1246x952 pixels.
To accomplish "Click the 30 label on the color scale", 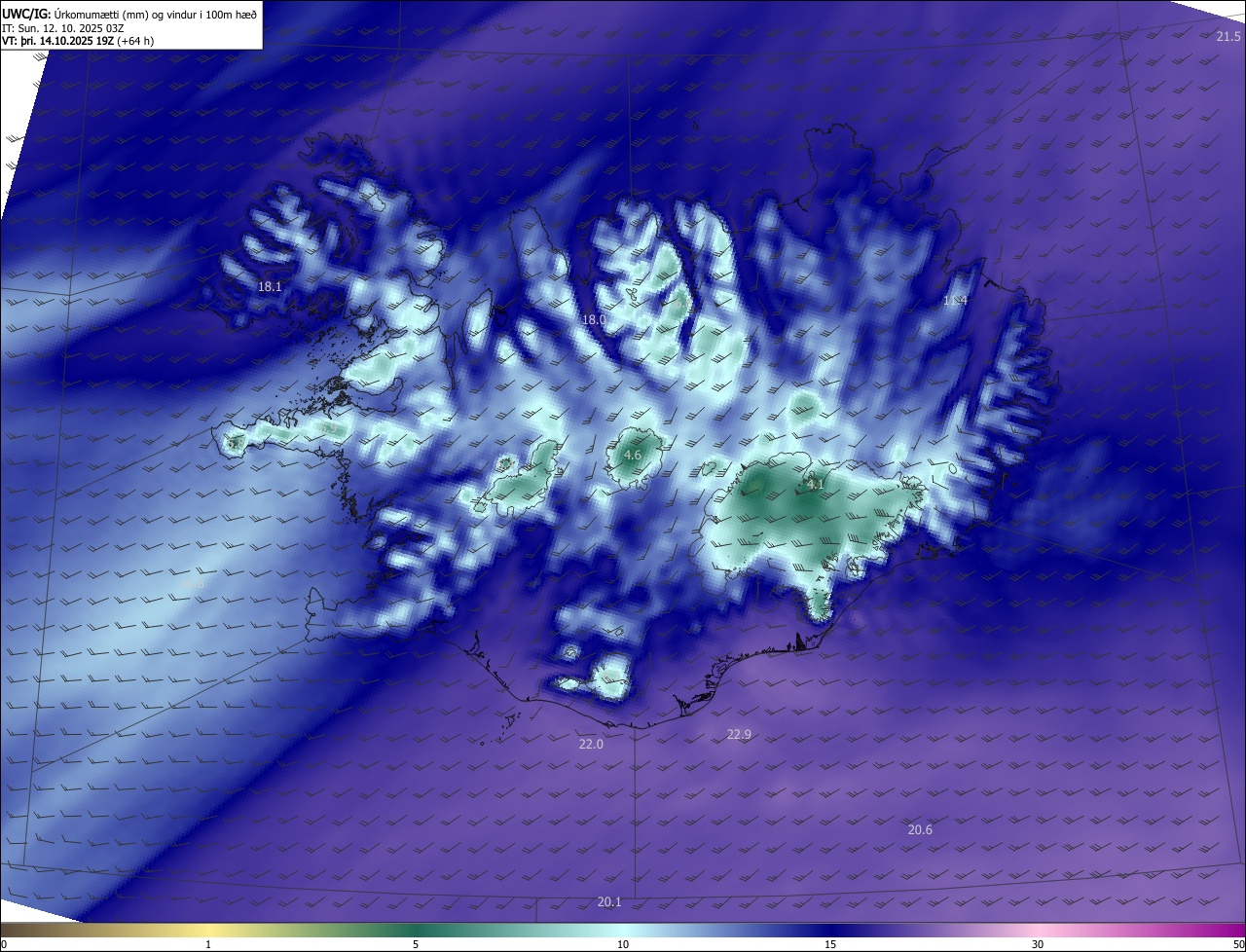I will pos(1038,944).
